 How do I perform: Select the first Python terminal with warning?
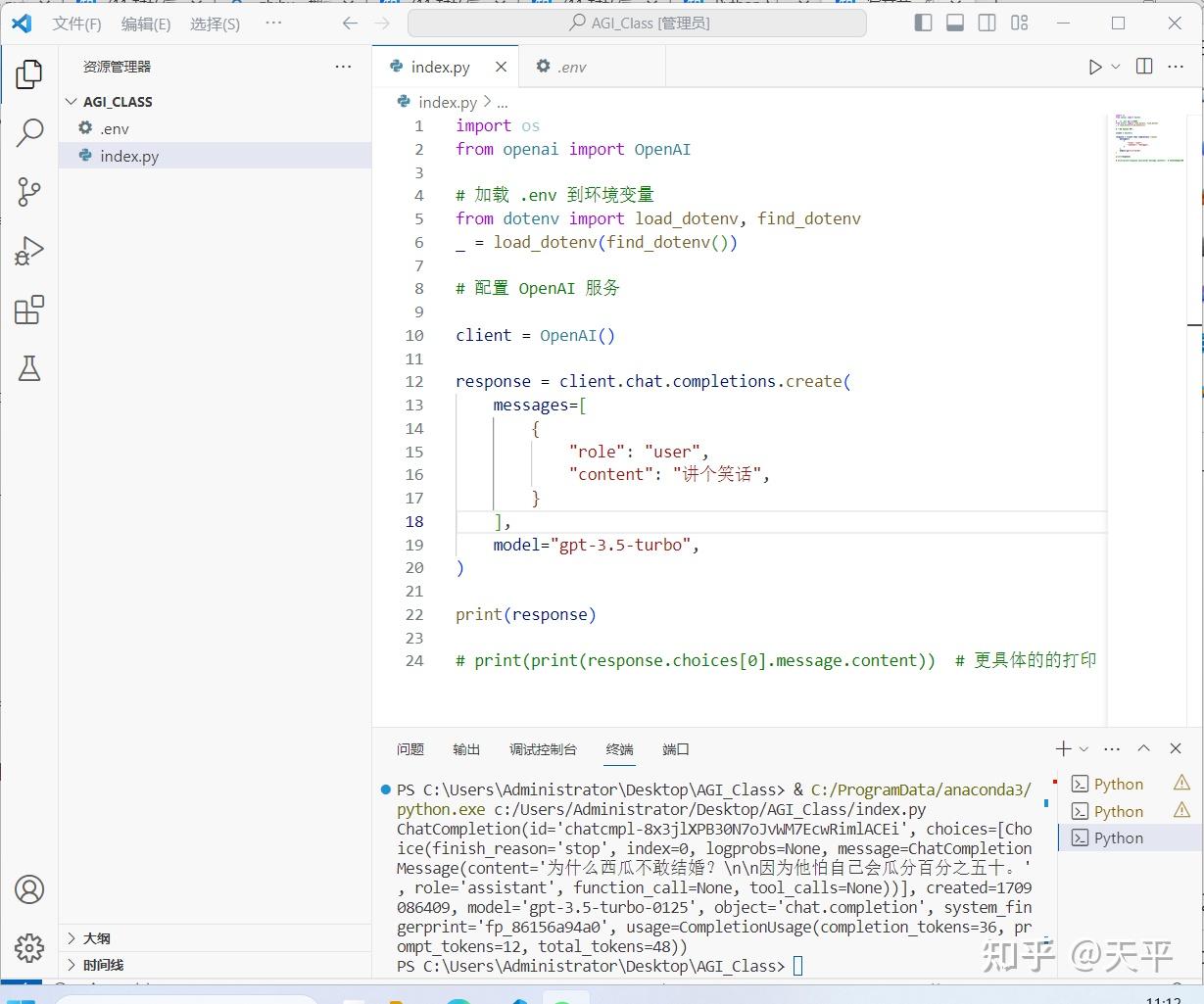point(1117,783)
